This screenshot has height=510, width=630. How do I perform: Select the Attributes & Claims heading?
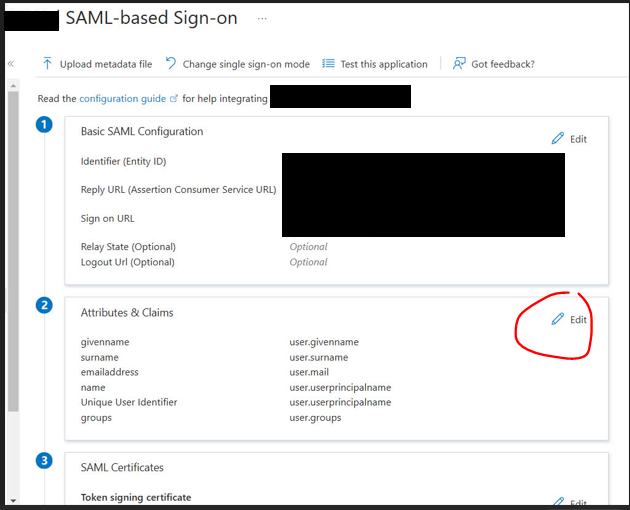click(127, 313)
